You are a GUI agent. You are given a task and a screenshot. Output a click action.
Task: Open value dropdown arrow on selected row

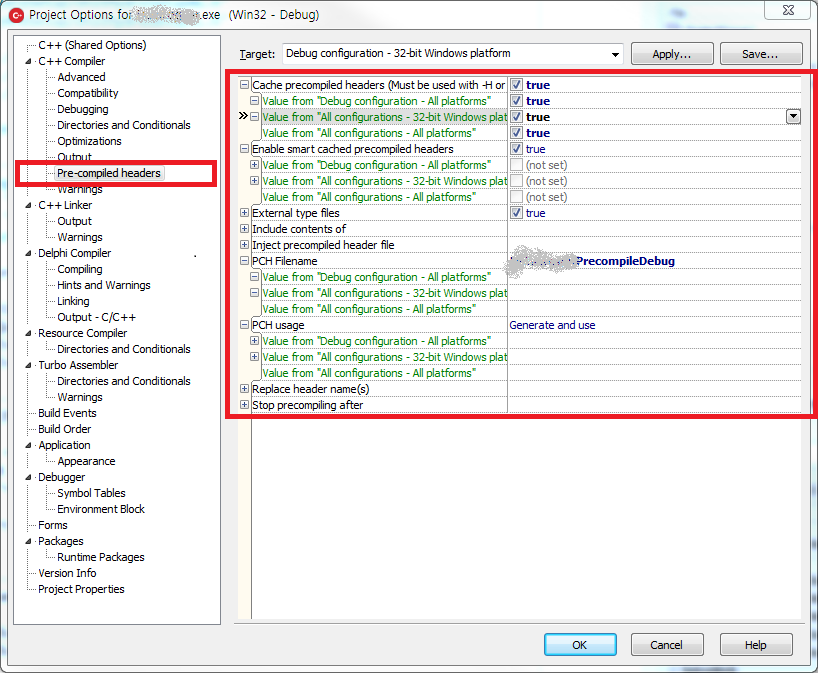pyautogui.click(x=793, y=117)
